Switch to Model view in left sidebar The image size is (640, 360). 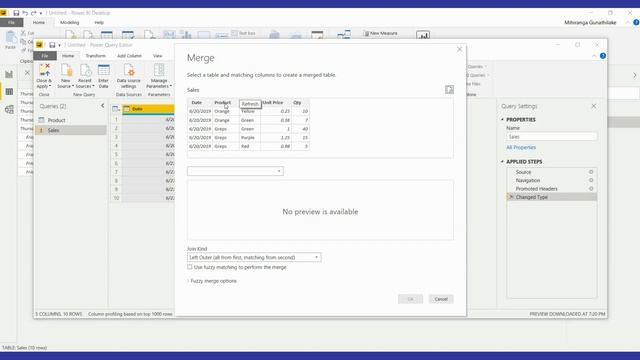pos(9,109)
